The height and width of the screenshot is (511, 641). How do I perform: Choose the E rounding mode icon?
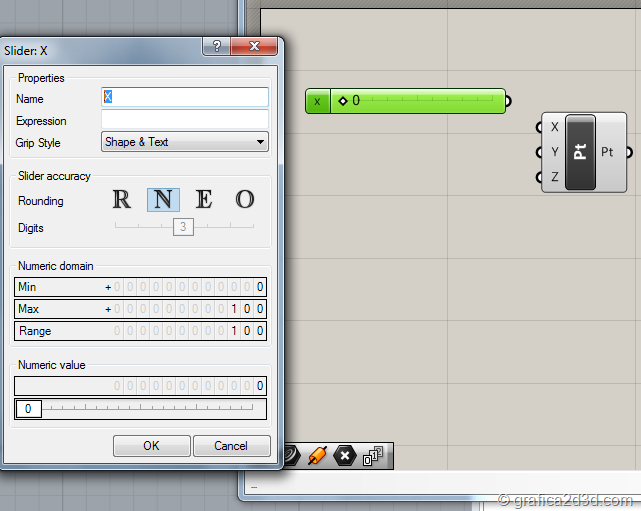(204, 200)
